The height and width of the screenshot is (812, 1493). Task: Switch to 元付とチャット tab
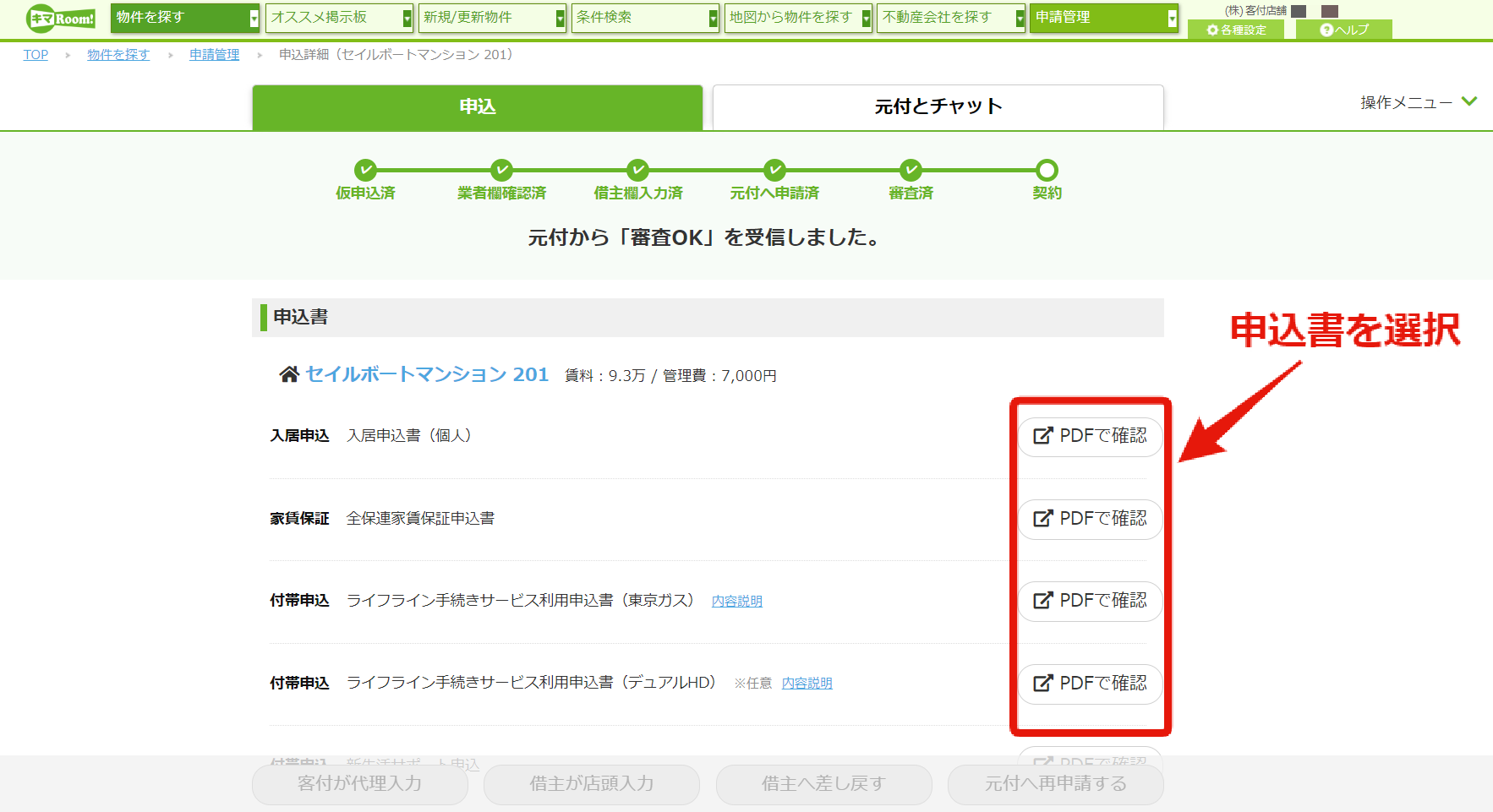pyautogui.click(x=938, y=107)
